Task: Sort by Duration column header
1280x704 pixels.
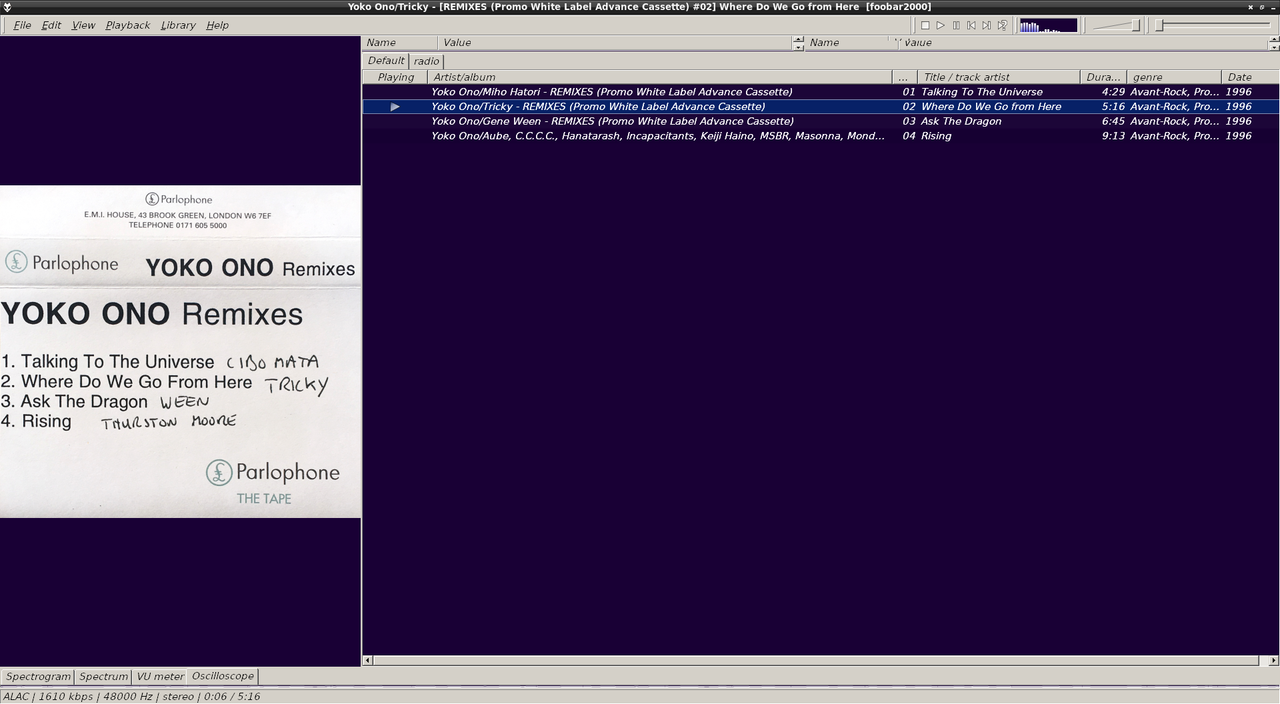Action: pyautogui.click(x=1103, y=77)
